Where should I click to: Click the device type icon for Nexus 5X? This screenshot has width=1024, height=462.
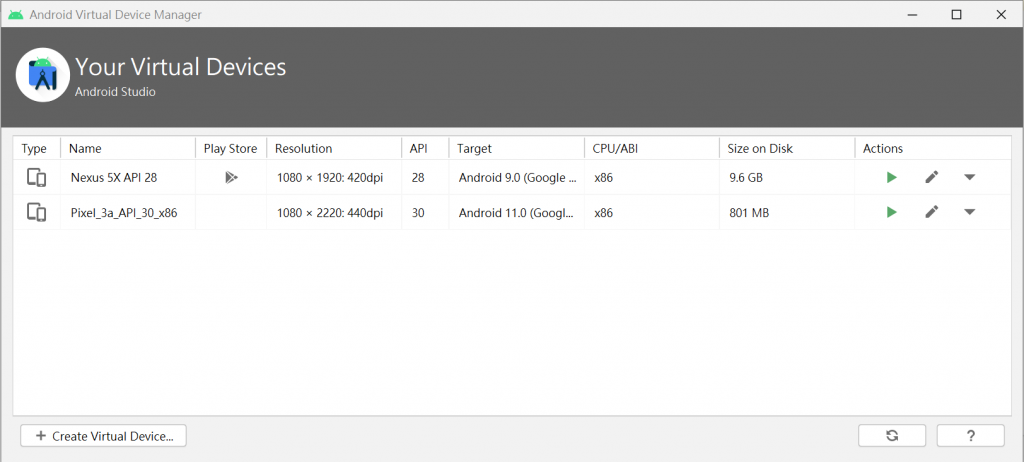click(x=37, y=177)
